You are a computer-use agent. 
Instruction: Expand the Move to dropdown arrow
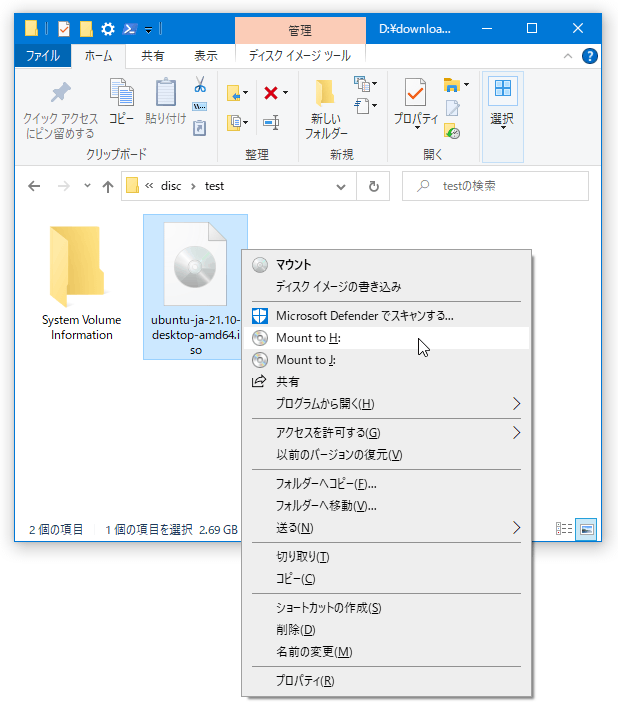click(x=246, y=93)
